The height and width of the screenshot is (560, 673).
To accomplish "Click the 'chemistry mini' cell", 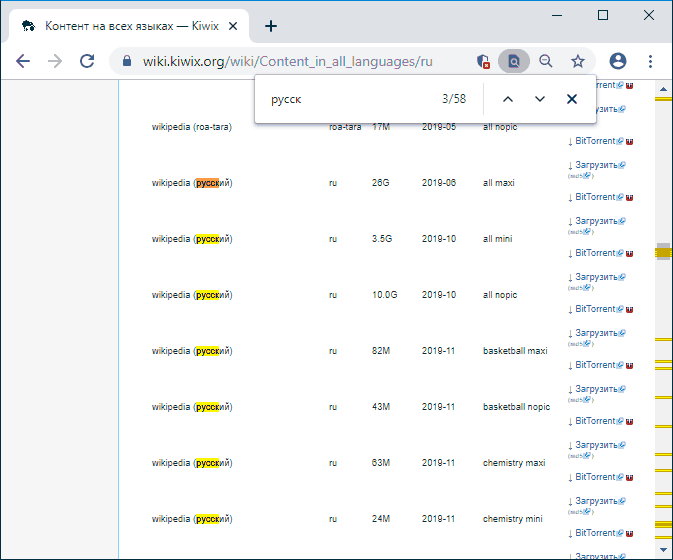I will [512, 519].
